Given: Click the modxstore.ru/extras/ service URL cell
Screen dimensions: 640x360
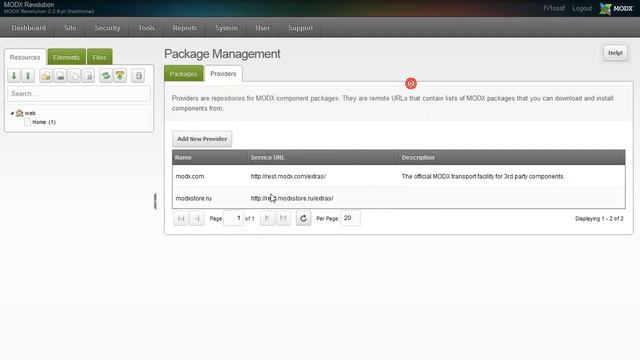Looking at the screenshot, I should (292, 198).
